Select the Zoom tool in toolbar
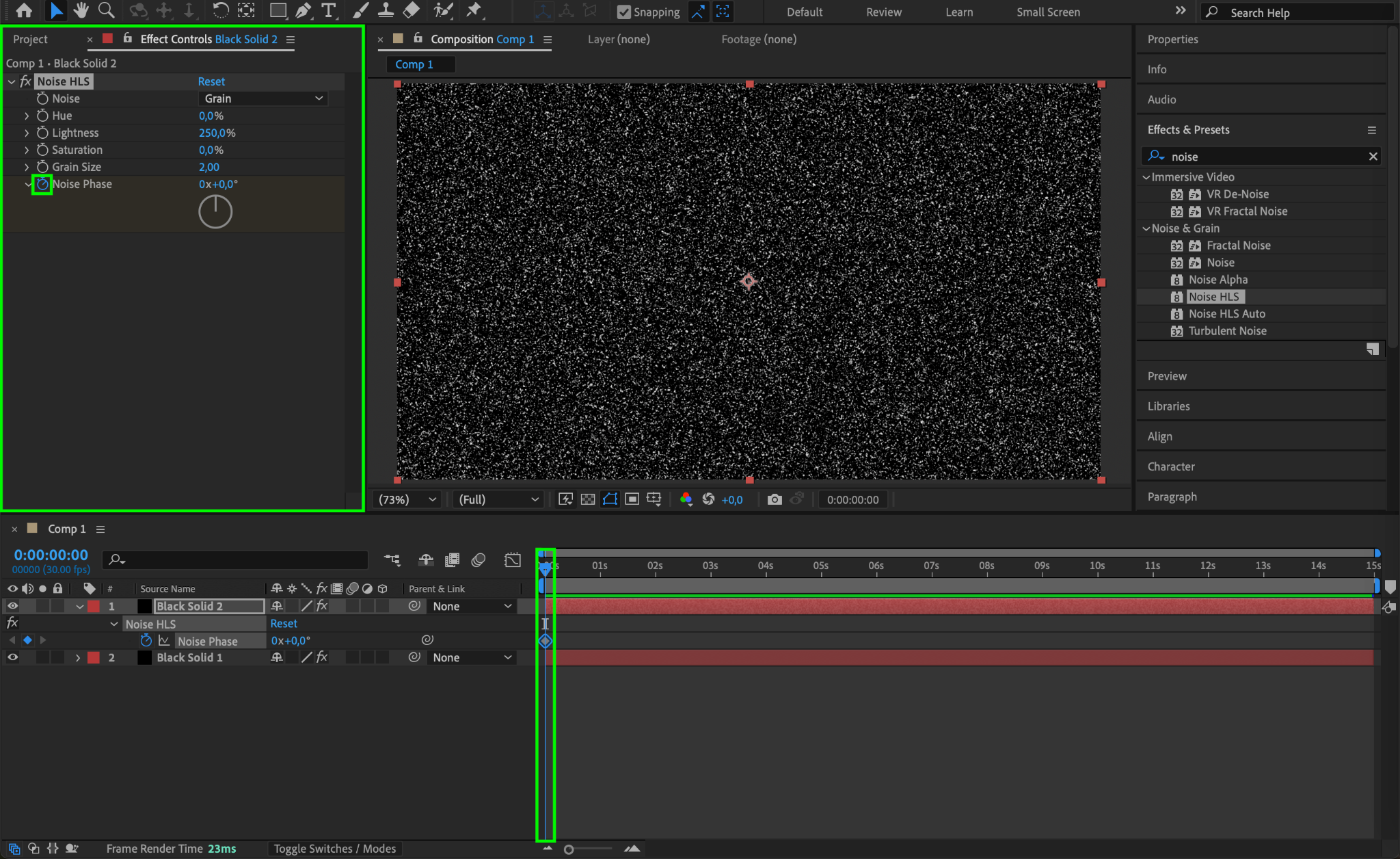The height and width of the screenshot is (859, 1400). tap(106, 10)
